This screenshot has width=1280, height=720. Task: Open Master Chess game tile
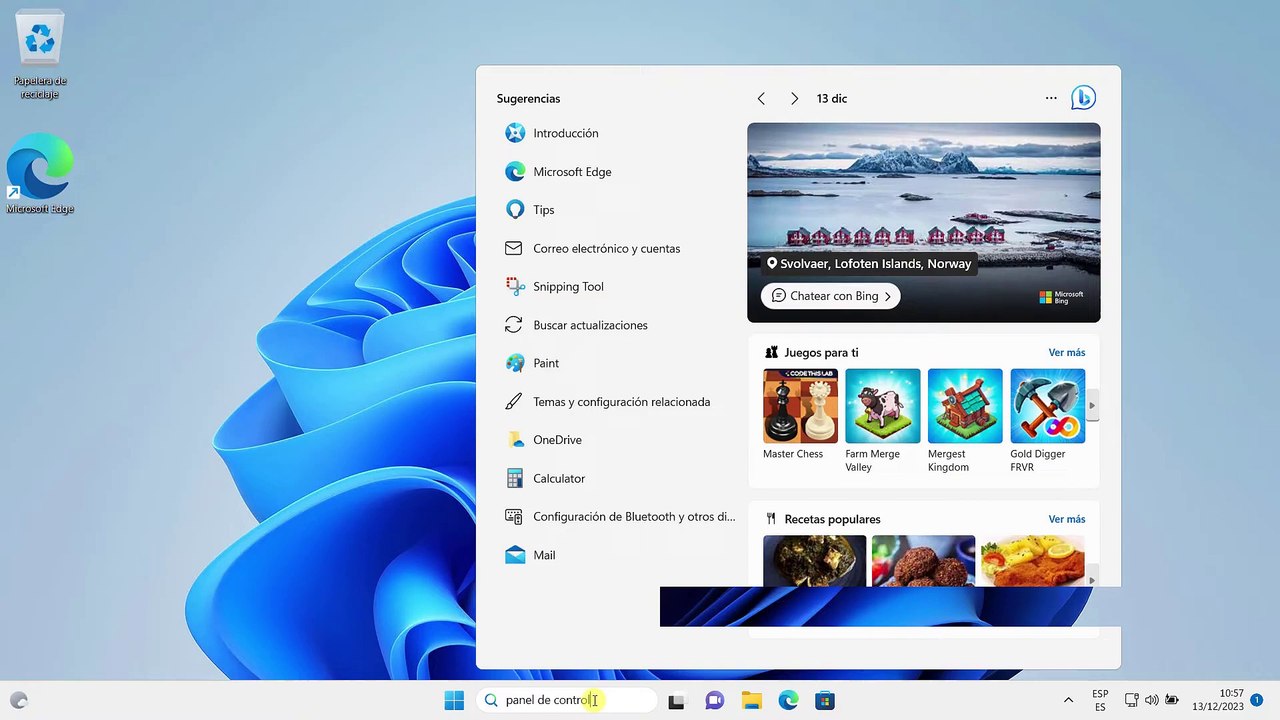point(800,414)
